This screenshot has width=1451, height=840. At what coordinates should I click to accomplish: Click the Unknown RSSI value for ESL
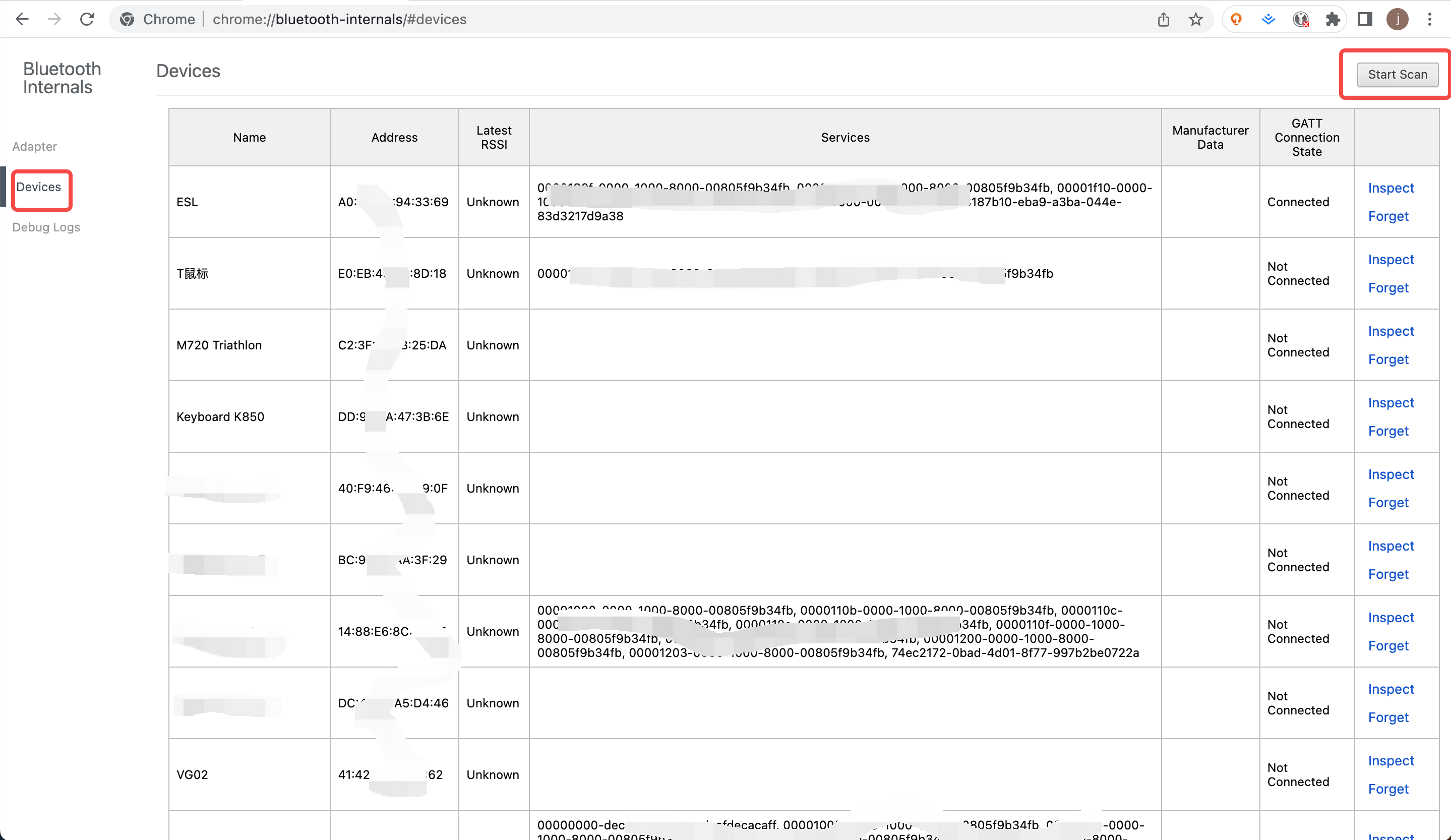point(493,202)
